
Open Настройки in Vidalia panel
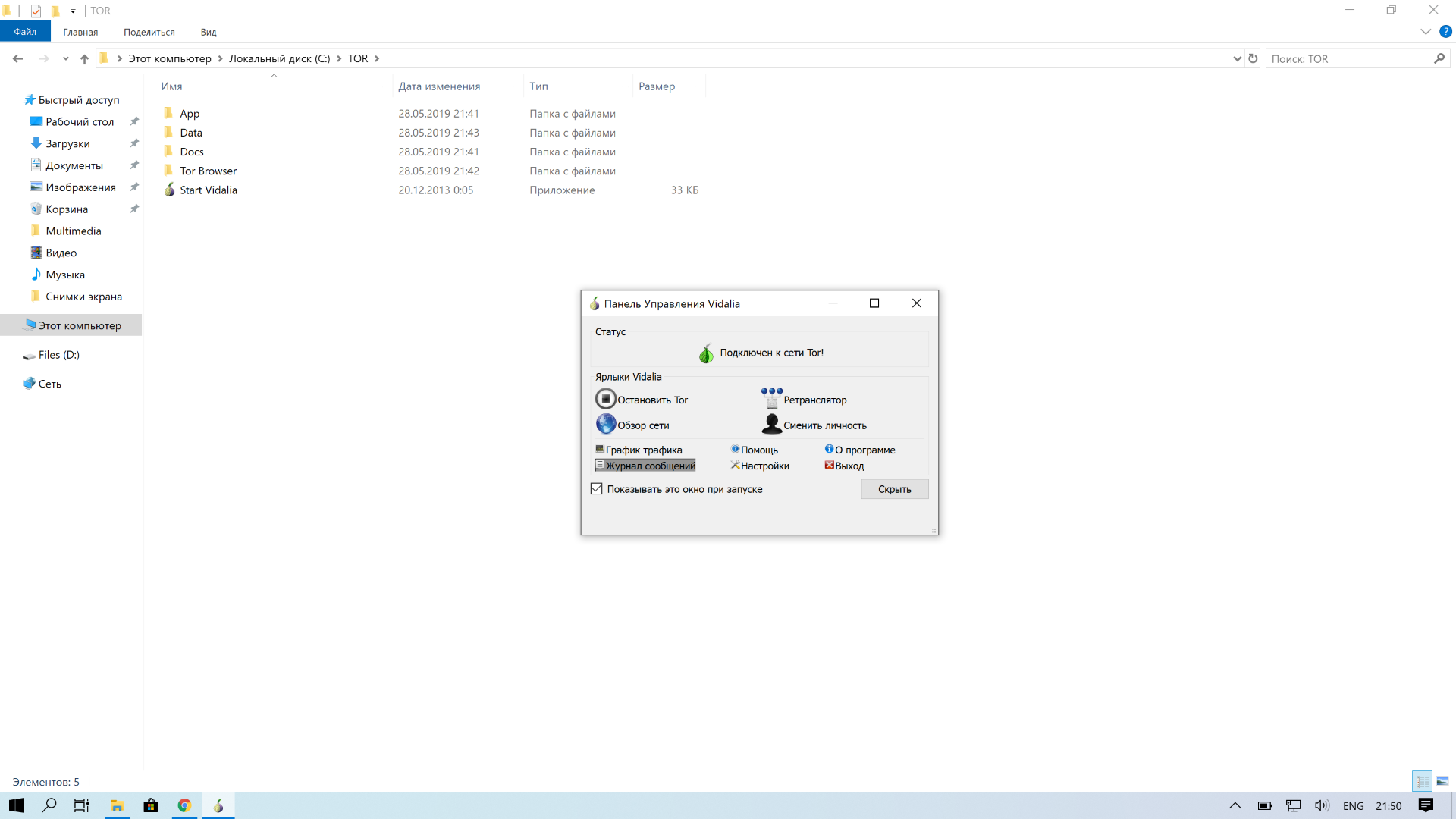coord(760,466)
